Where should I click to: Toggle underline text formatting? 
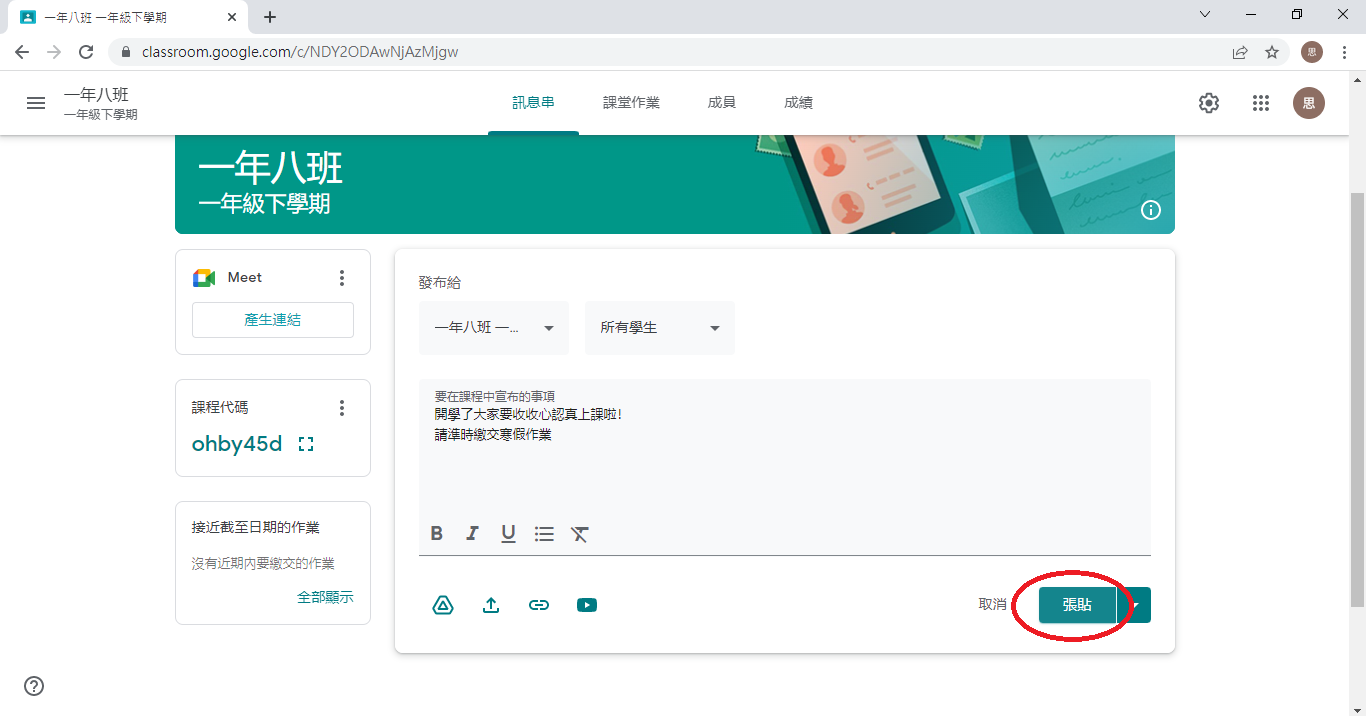(x=508, y=534)
